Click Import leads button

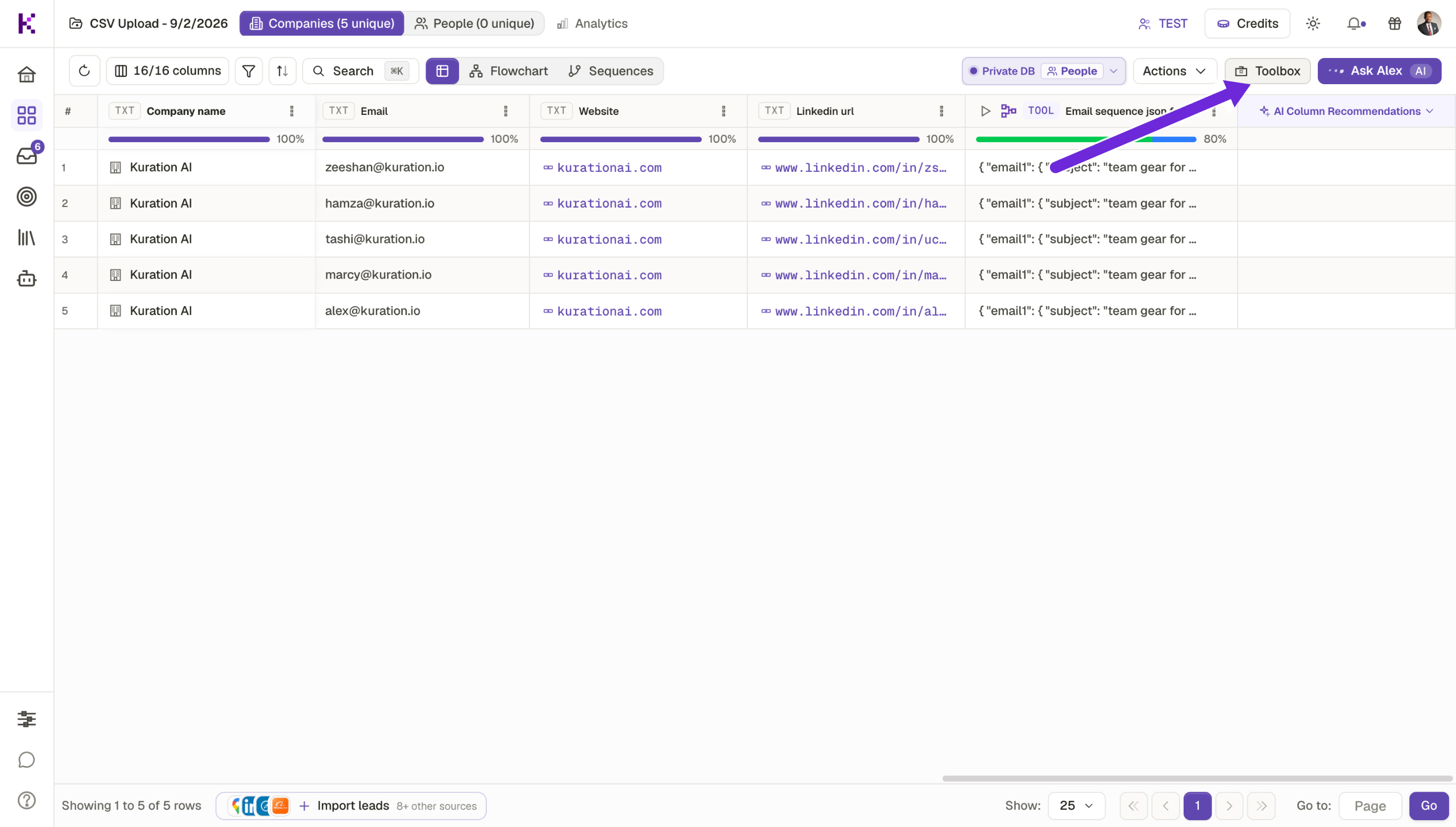click(351, 805)
